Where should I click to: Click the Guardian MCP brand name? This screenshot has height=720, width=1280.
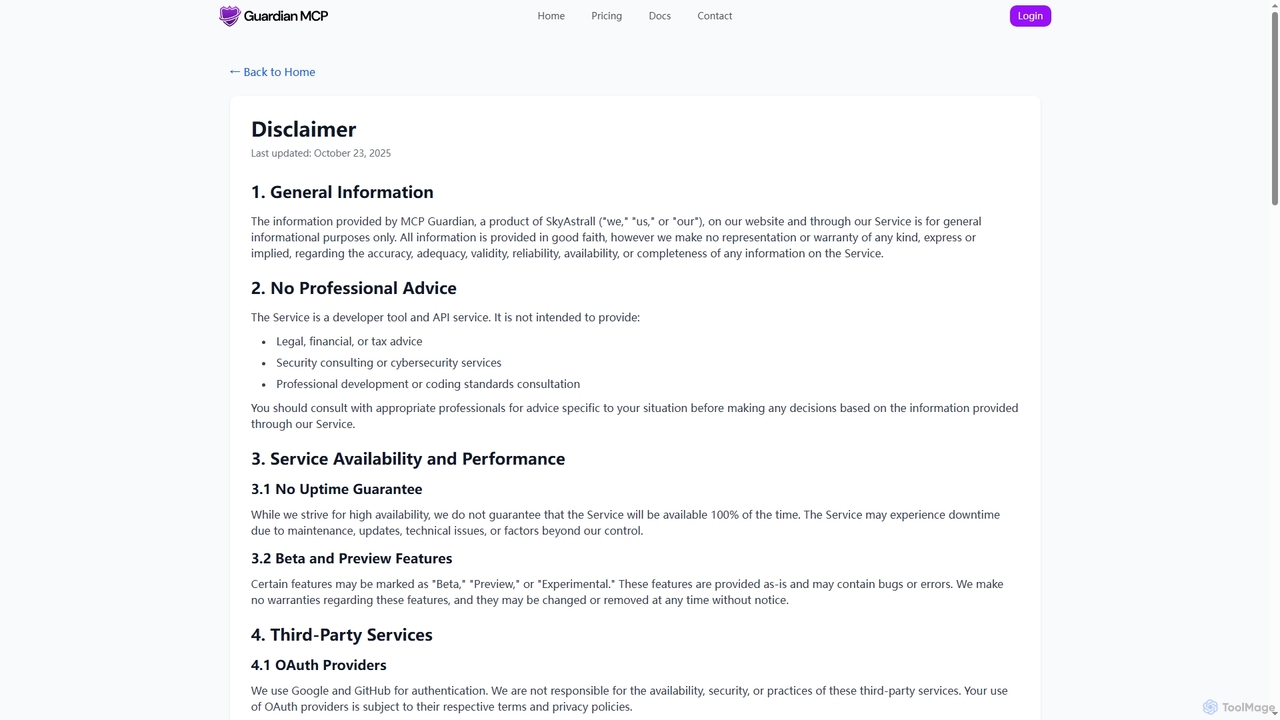coord(286,16)
